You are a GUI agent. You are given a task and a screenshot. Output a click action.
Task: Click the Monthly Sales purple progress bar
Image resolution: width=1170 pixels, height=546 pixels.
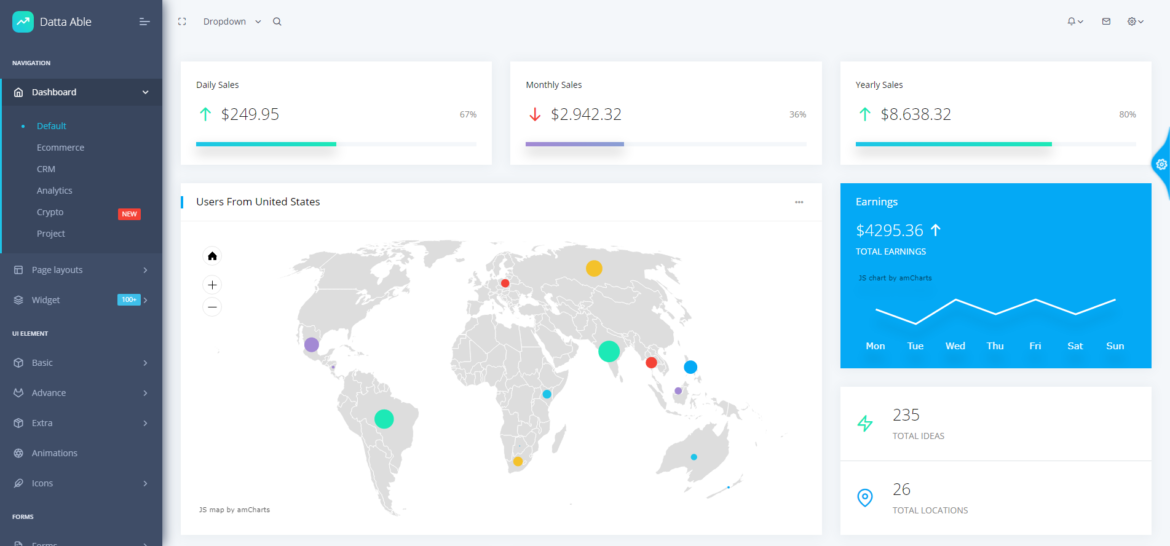pyautogui.click(x=575, y=143)
